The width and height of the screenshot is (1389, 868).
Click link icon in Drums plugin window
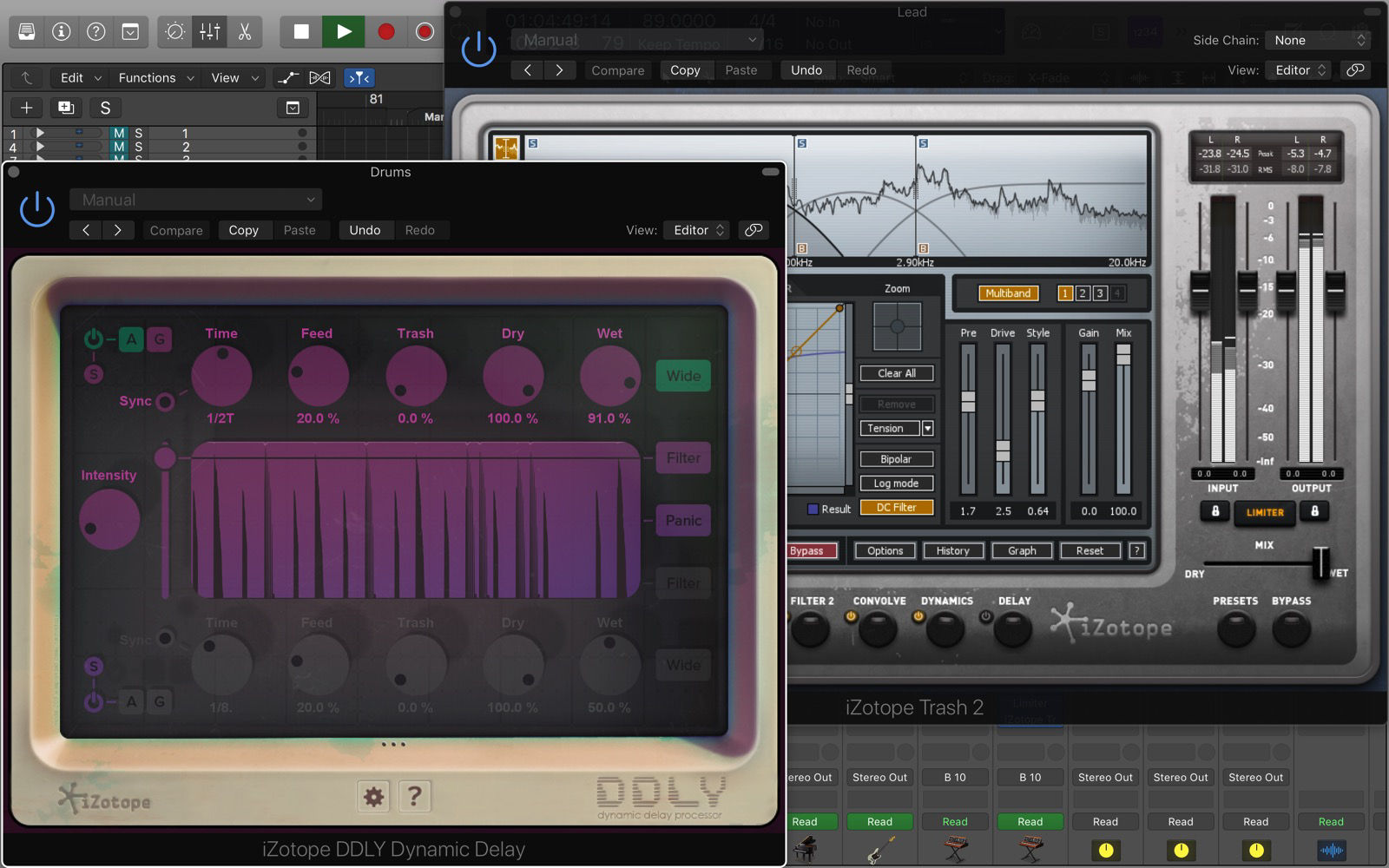pyautogui.click(x=754, y=230)
